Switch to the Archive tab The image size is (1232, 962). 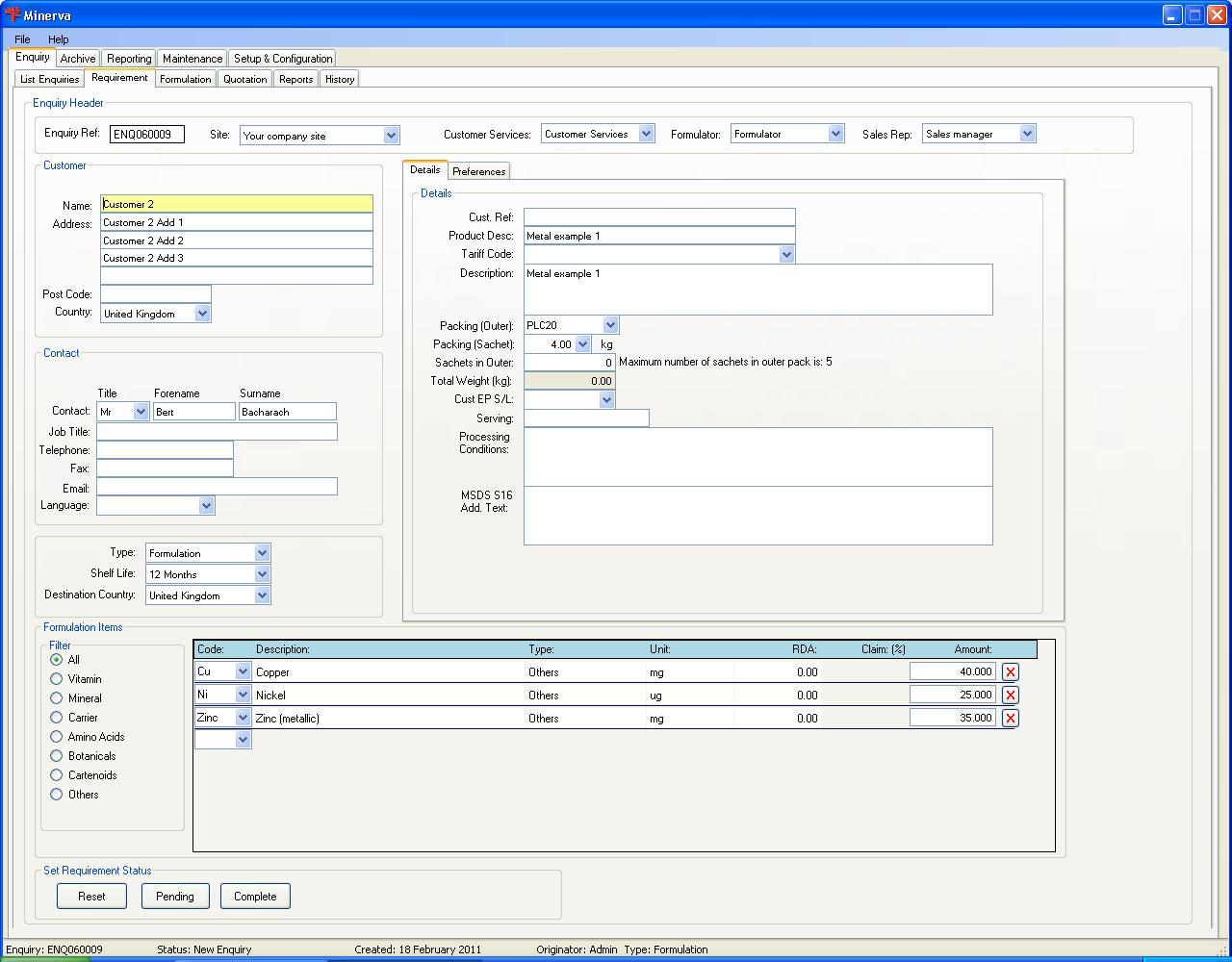click(78, 59)
